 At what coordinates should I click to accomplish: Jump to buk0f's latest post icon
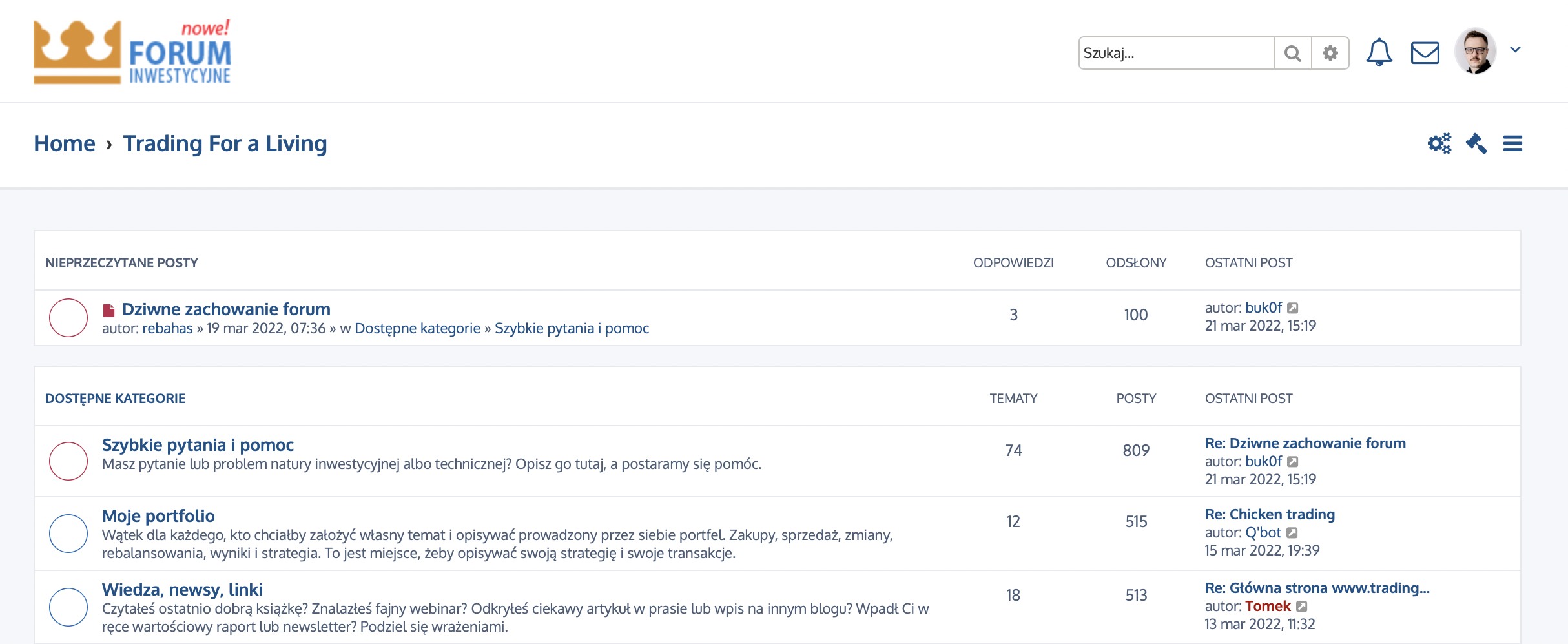(x=1294, y=308)
